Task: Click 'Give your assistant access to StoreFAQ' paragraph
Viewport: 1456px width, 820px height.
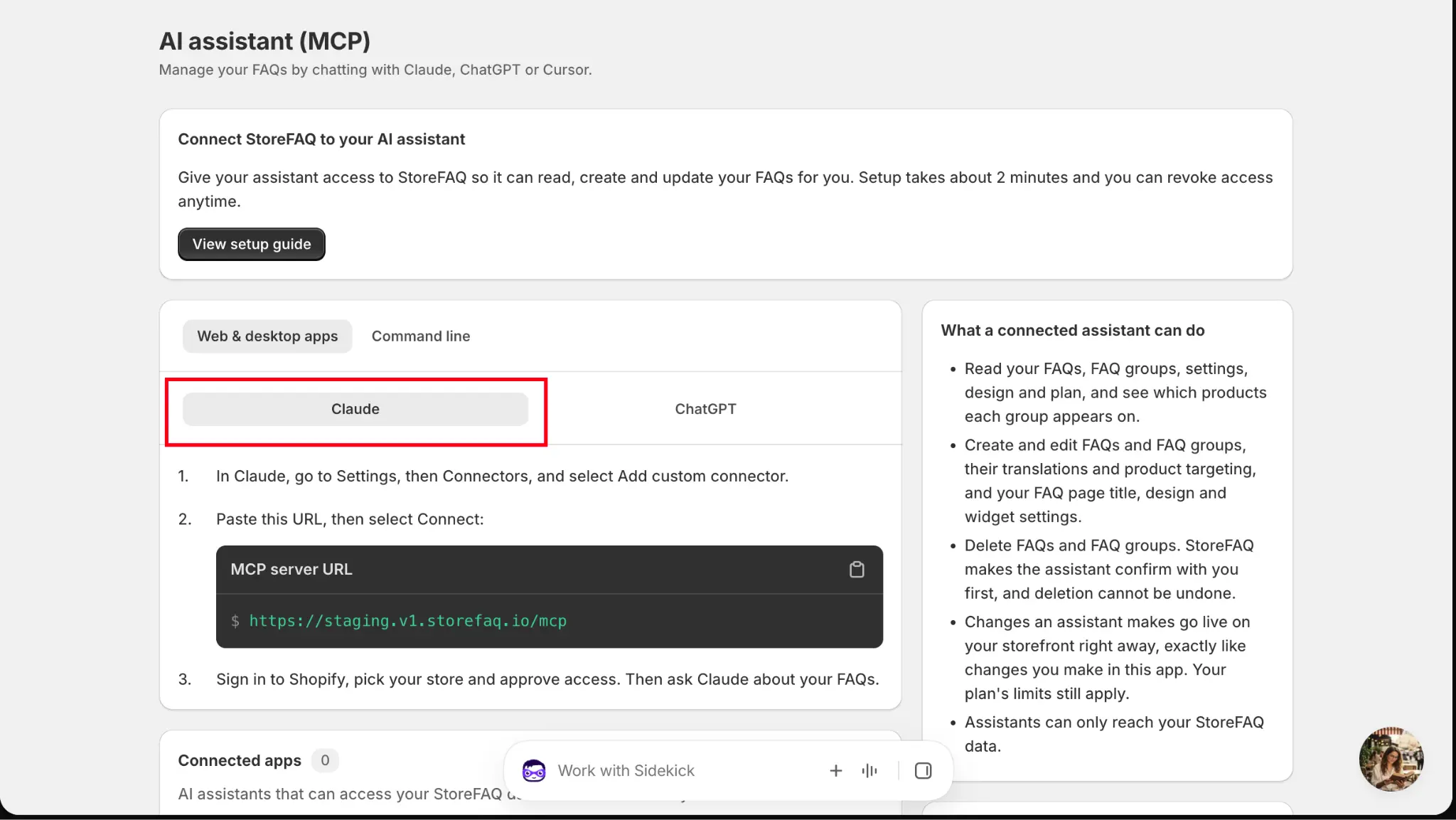Action: pyautogui.click(x=725, y=189)
